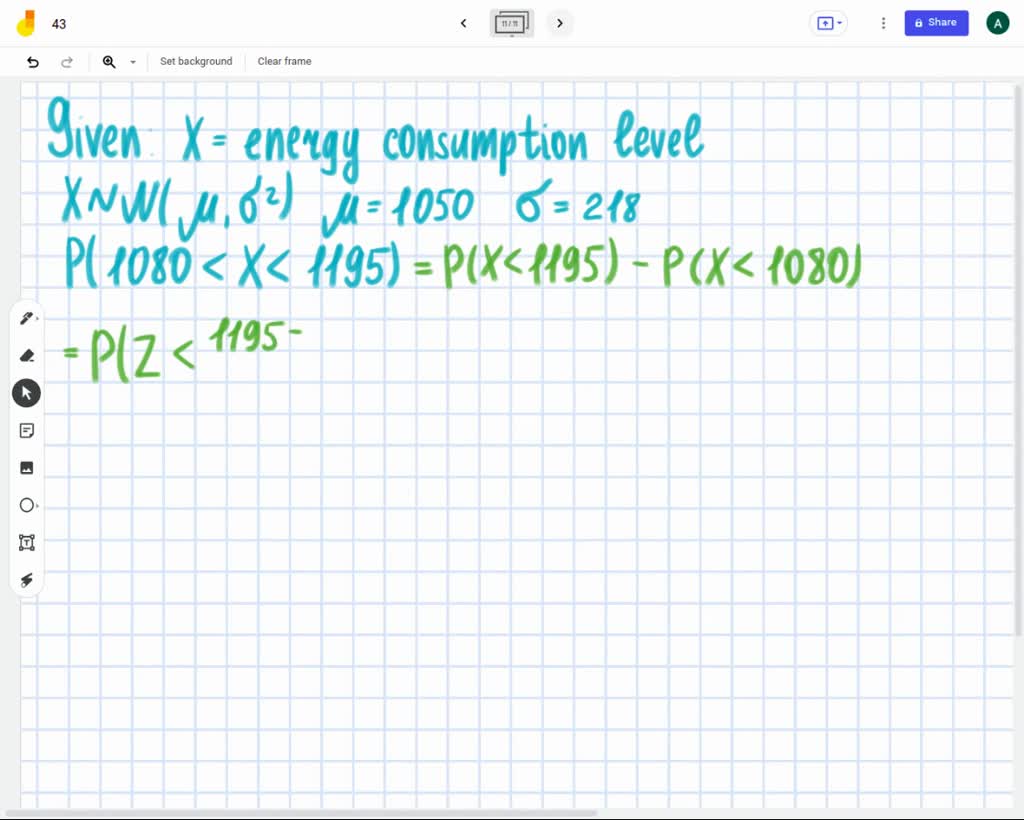This screenshot has height=820, width=1024.
Task: Insert an image onto the board
Action: pyautogui.click(x=26, y=467)
